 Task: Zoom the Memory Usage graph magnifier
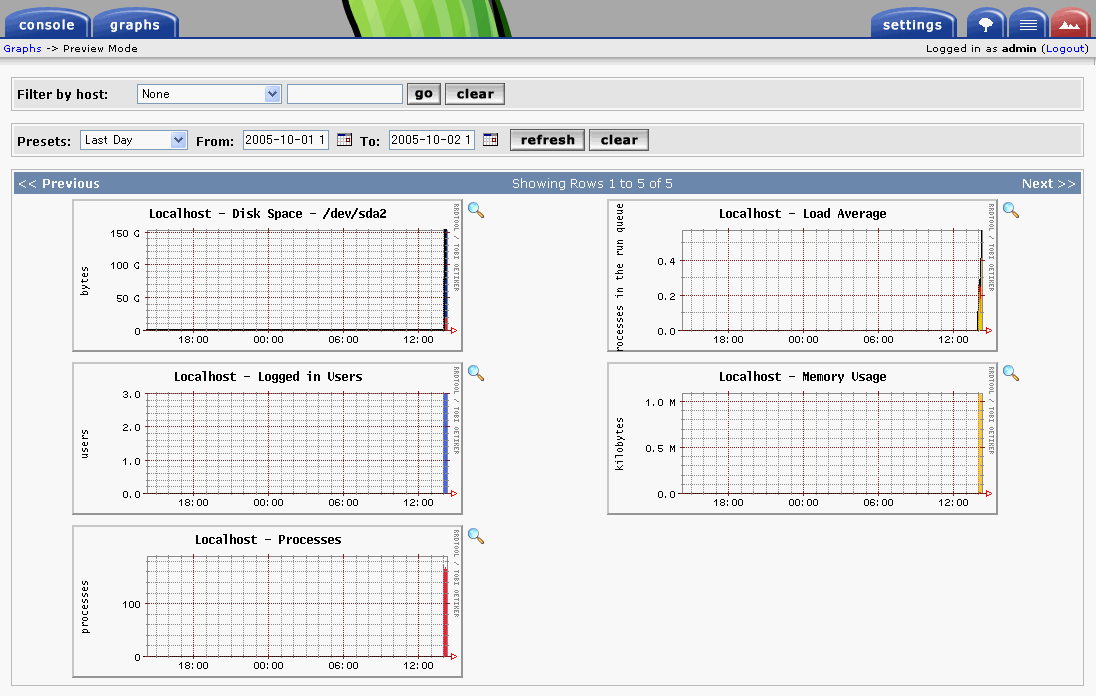(1011, 373)
